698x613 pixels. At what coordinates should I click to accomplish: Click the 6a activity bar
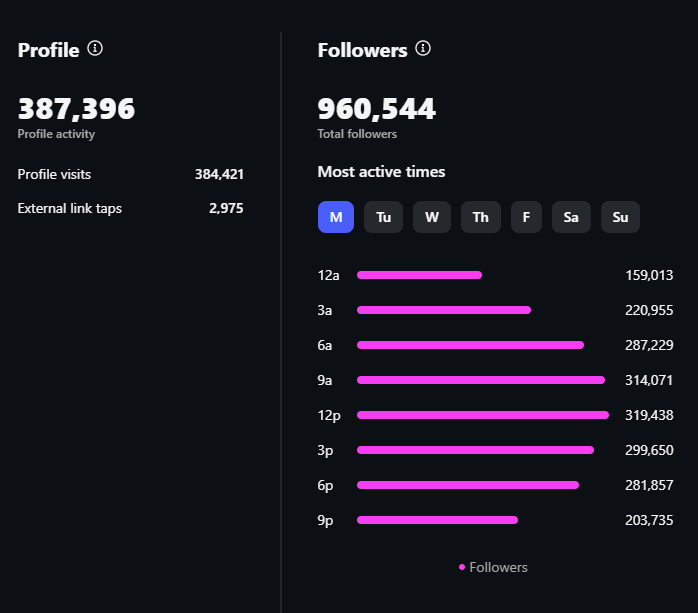click(471, 345)
